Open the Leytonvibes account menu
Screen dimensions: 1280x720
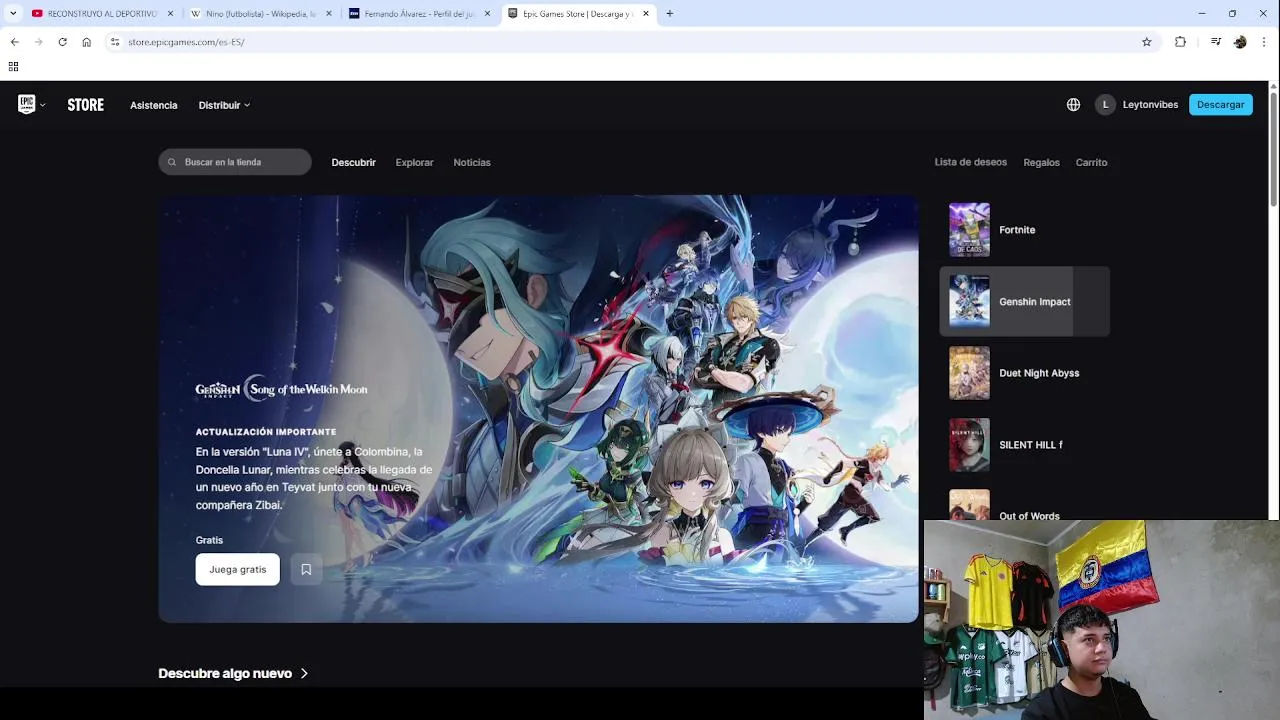coord(1150,104)
